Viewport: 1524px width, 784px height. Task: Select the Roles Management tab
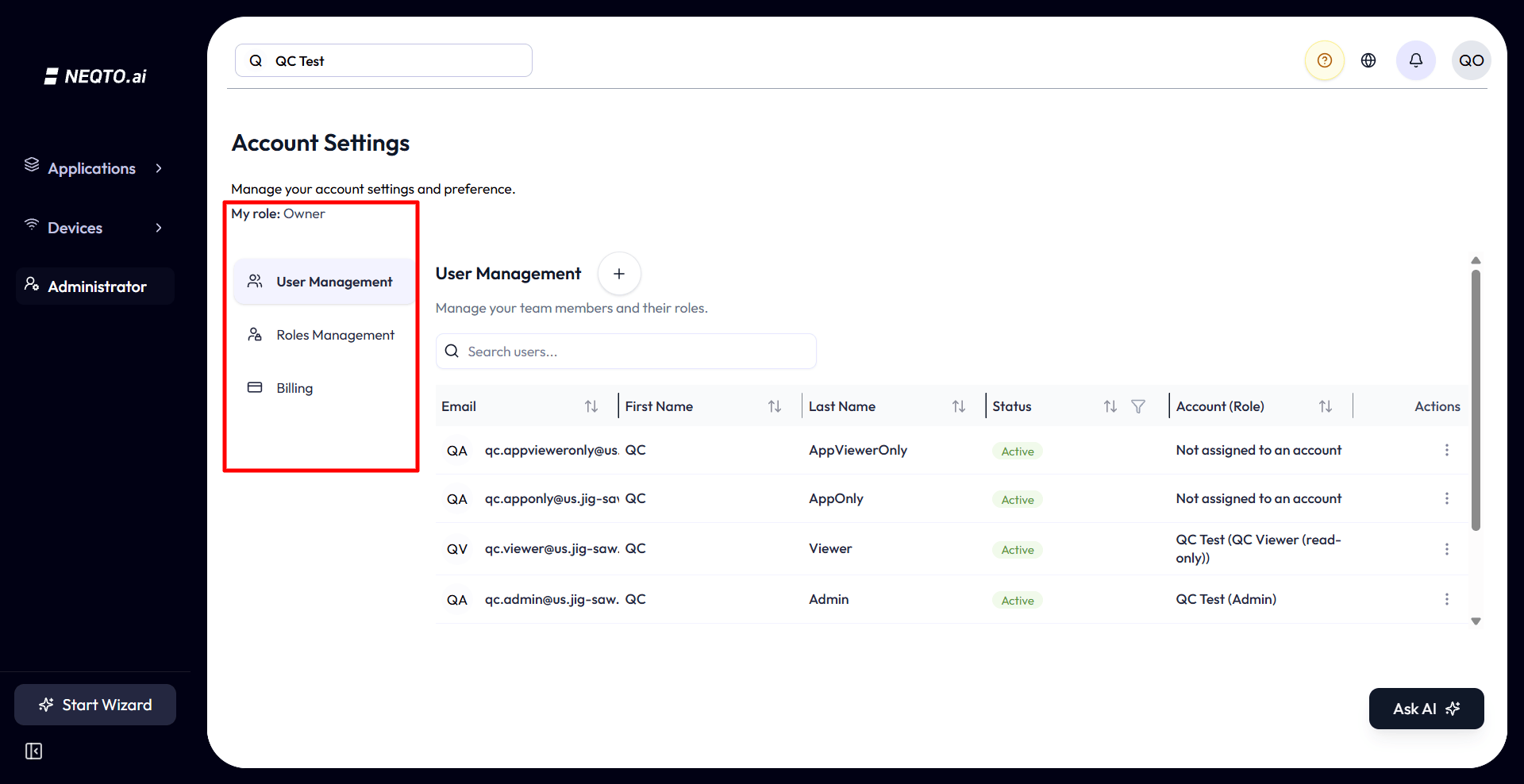(x=324, y=335)
